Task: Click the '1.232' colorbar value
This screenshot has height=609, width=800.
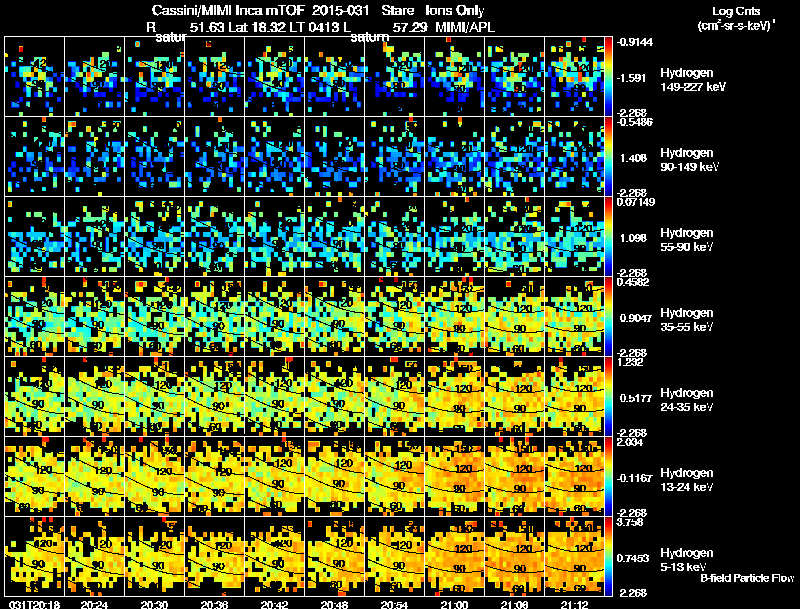Action: coord(630,362)
